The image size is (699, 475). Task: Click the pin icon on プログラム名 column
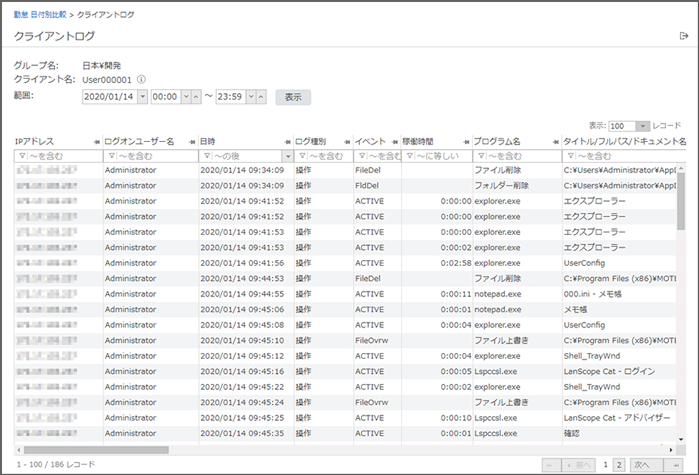pos(555,142)
